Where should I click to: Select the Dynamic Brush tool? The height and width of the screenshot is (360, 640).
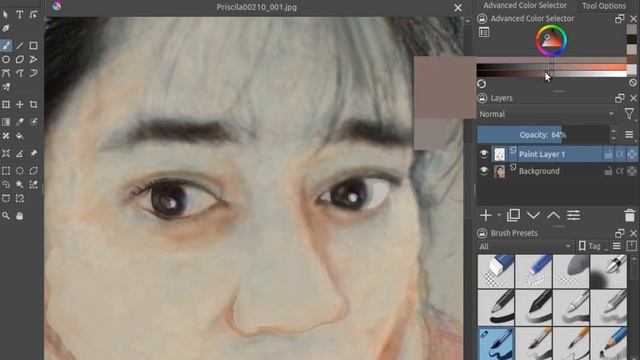(x=33, y=73)
